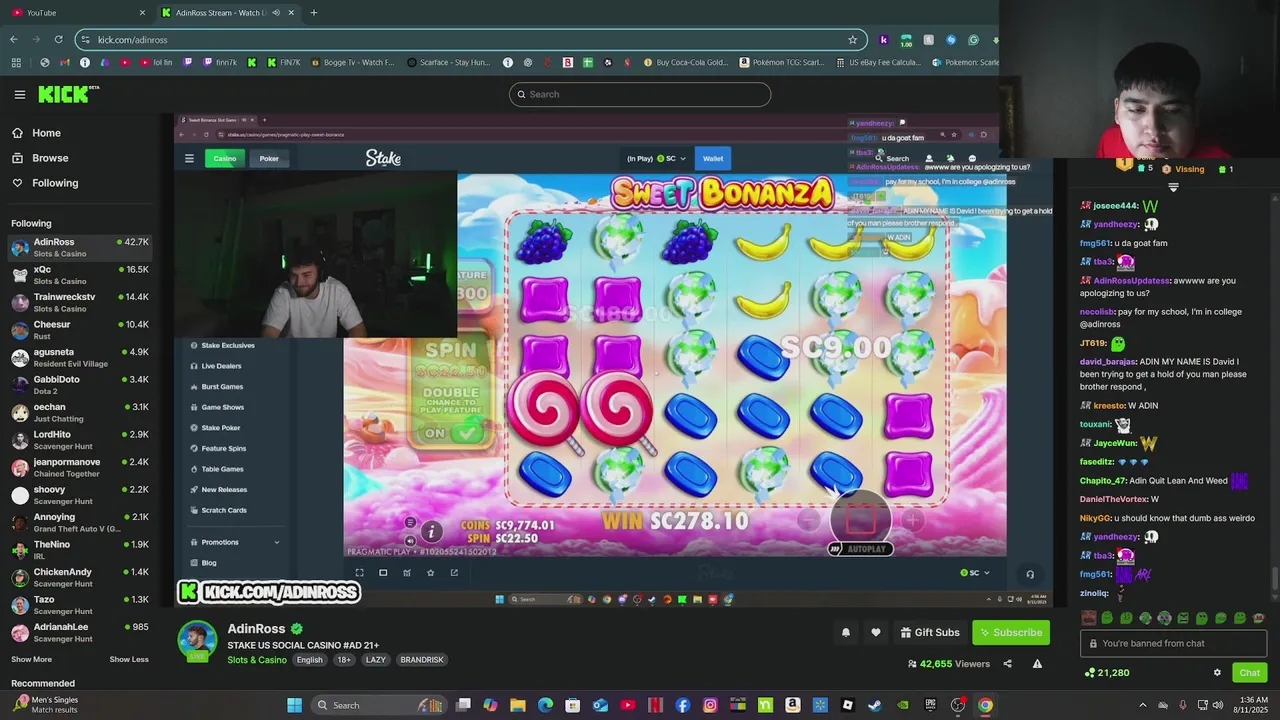Click the green Chat send button
The height and width of the screenshot is (720, 1280).
(x=1249, y=673)
